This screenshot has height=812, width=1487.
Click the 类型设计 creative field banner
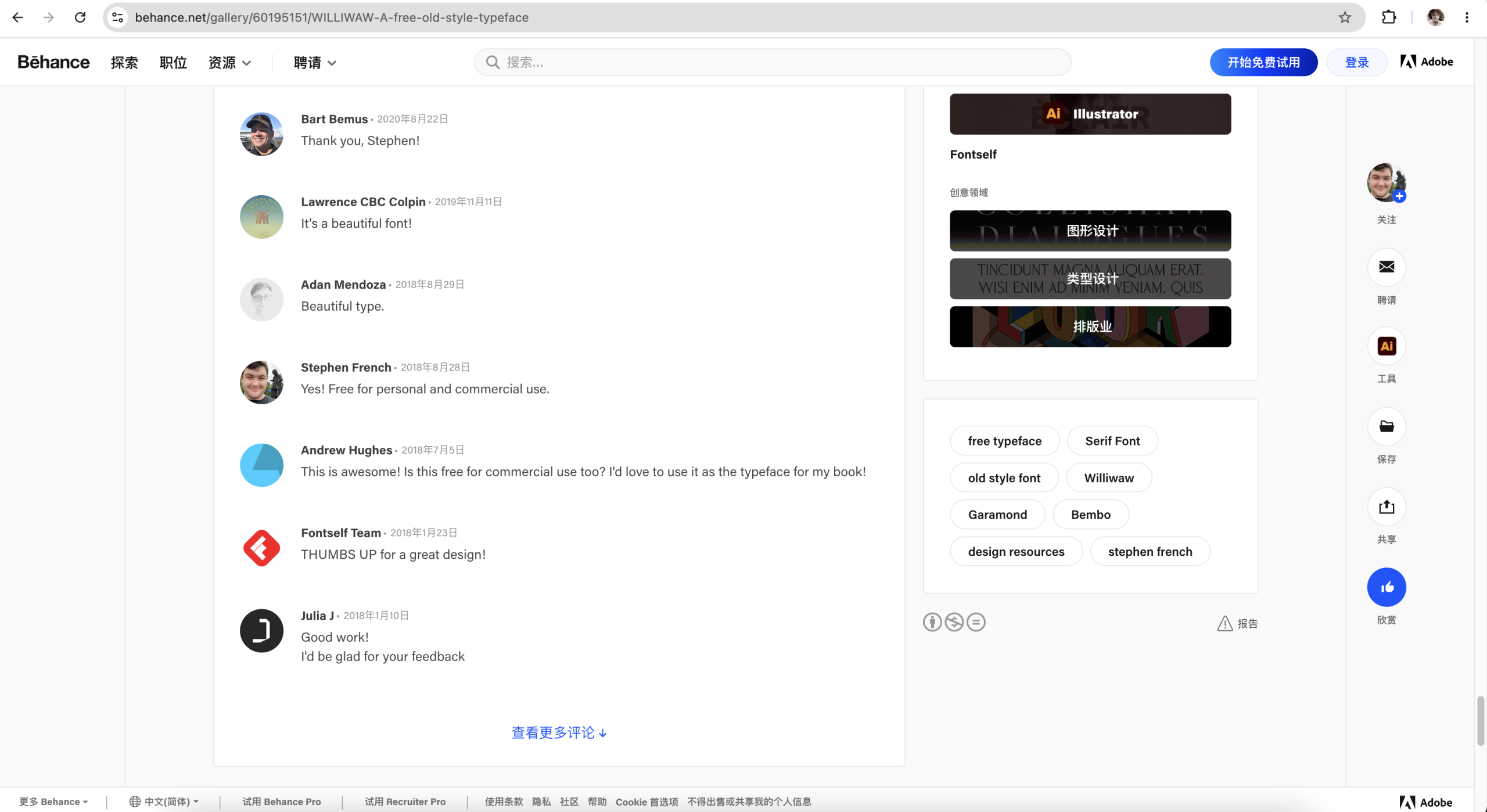1090,279
